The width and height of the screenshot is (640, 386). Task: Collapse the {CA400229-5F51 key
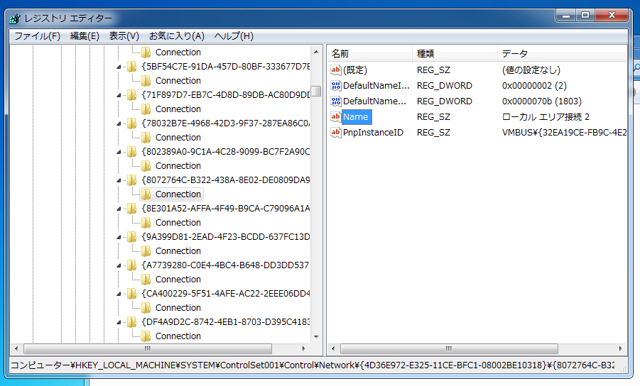click(119, 293)
